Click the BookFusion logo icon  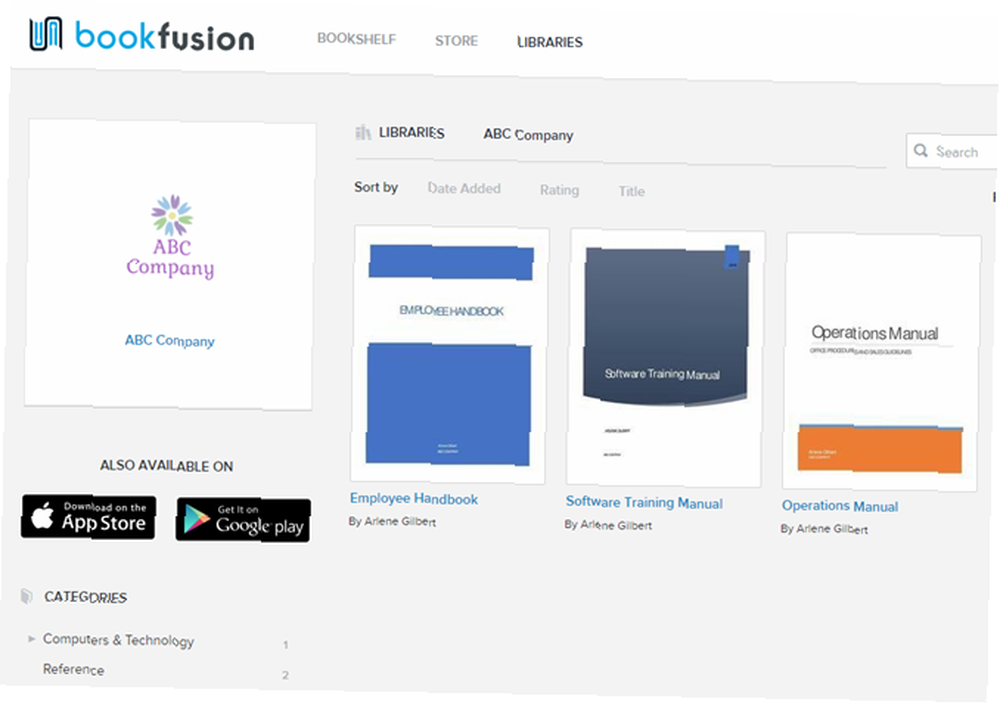[46, 34]
